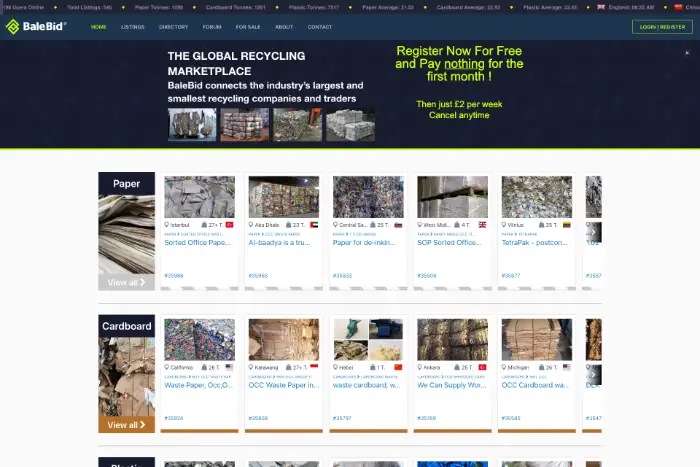Open third banner photo of mixed bales
This screenshot has width=700, height=467.
(x=297, y=125)
